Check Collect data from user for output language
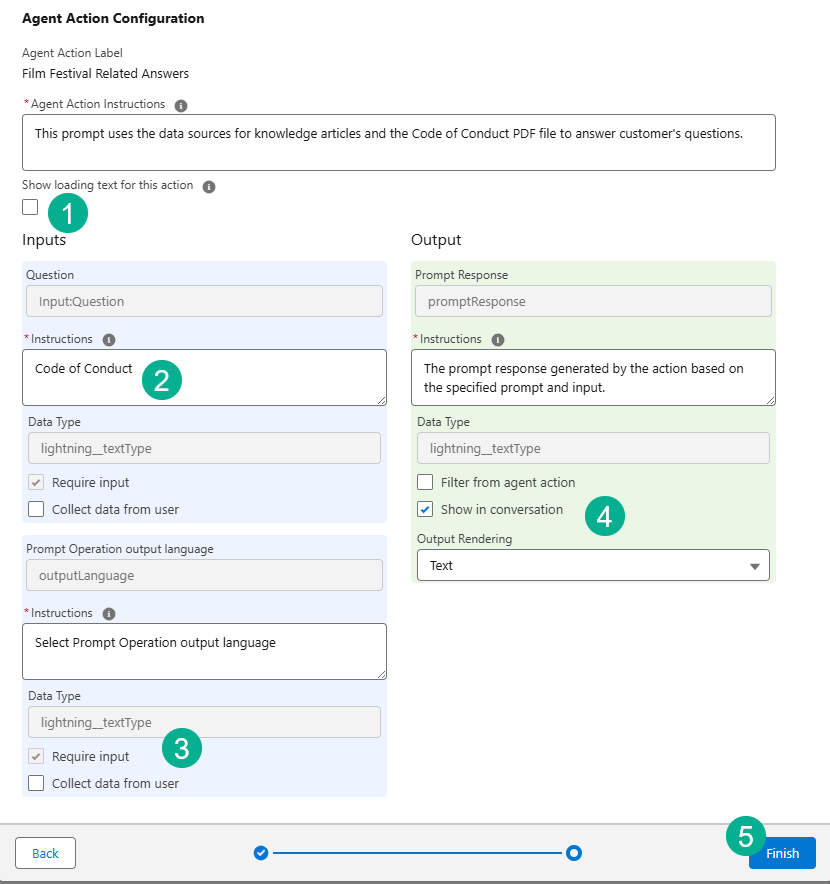Screen dimensions: 830x884 tap(37, 784)
